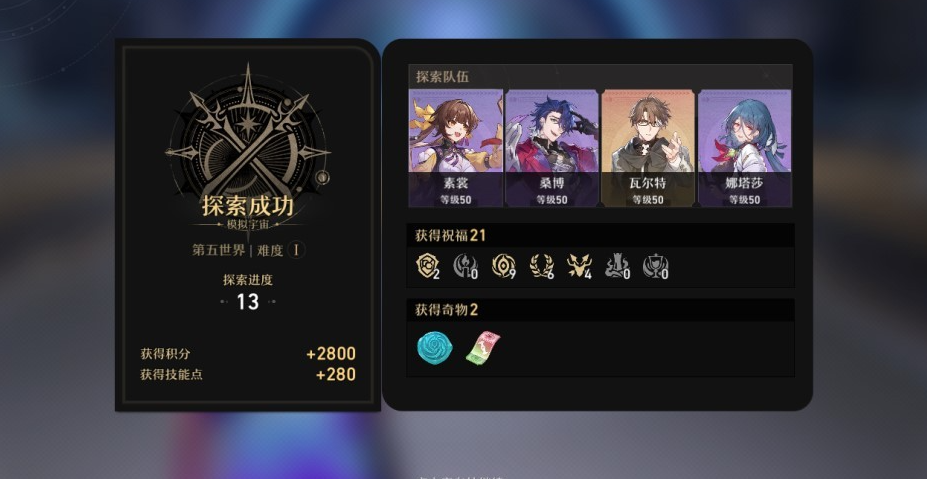Image resolution: width=927 pixels, height=479 pixels.
Task: Select the grey candle flame blessing icon
Action: tap(465, 266)
